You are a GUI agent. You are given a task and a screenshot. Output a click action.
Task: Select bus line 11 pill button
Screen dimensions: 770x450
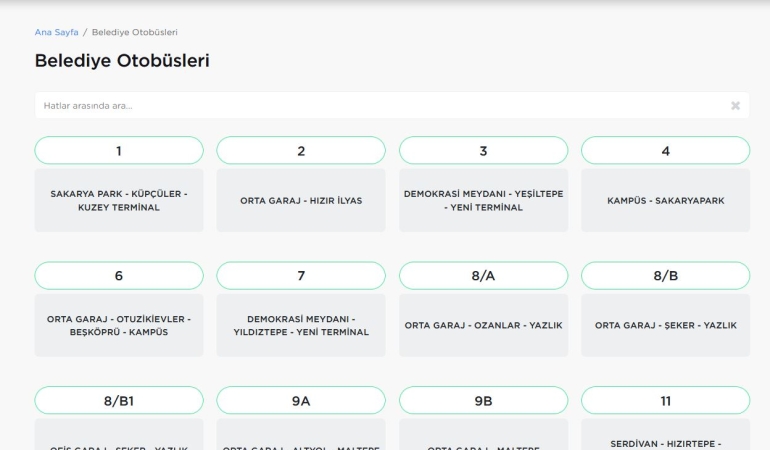pyautogui.click(x=665, y=401)
